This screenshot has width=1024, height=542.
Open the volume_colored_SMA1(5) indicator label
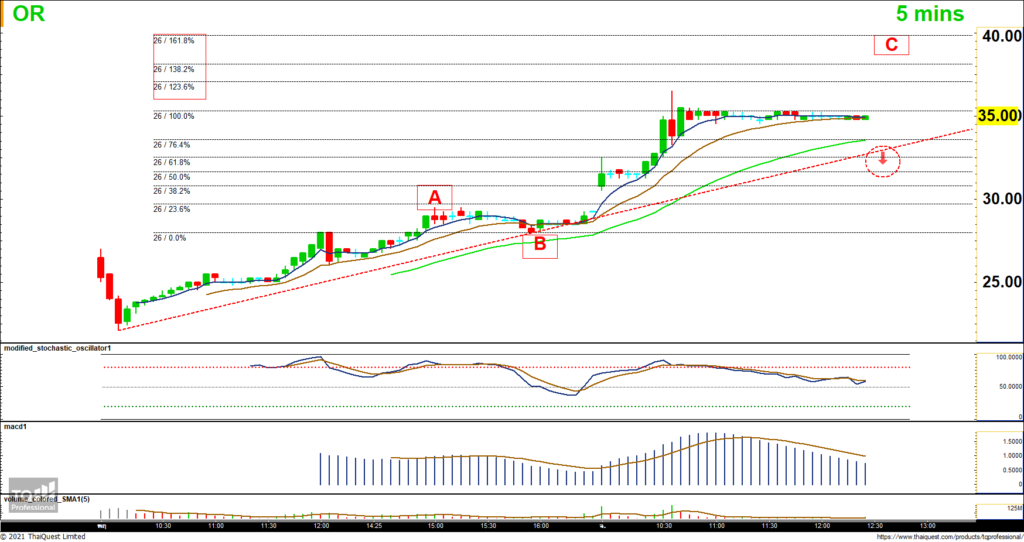48,498
